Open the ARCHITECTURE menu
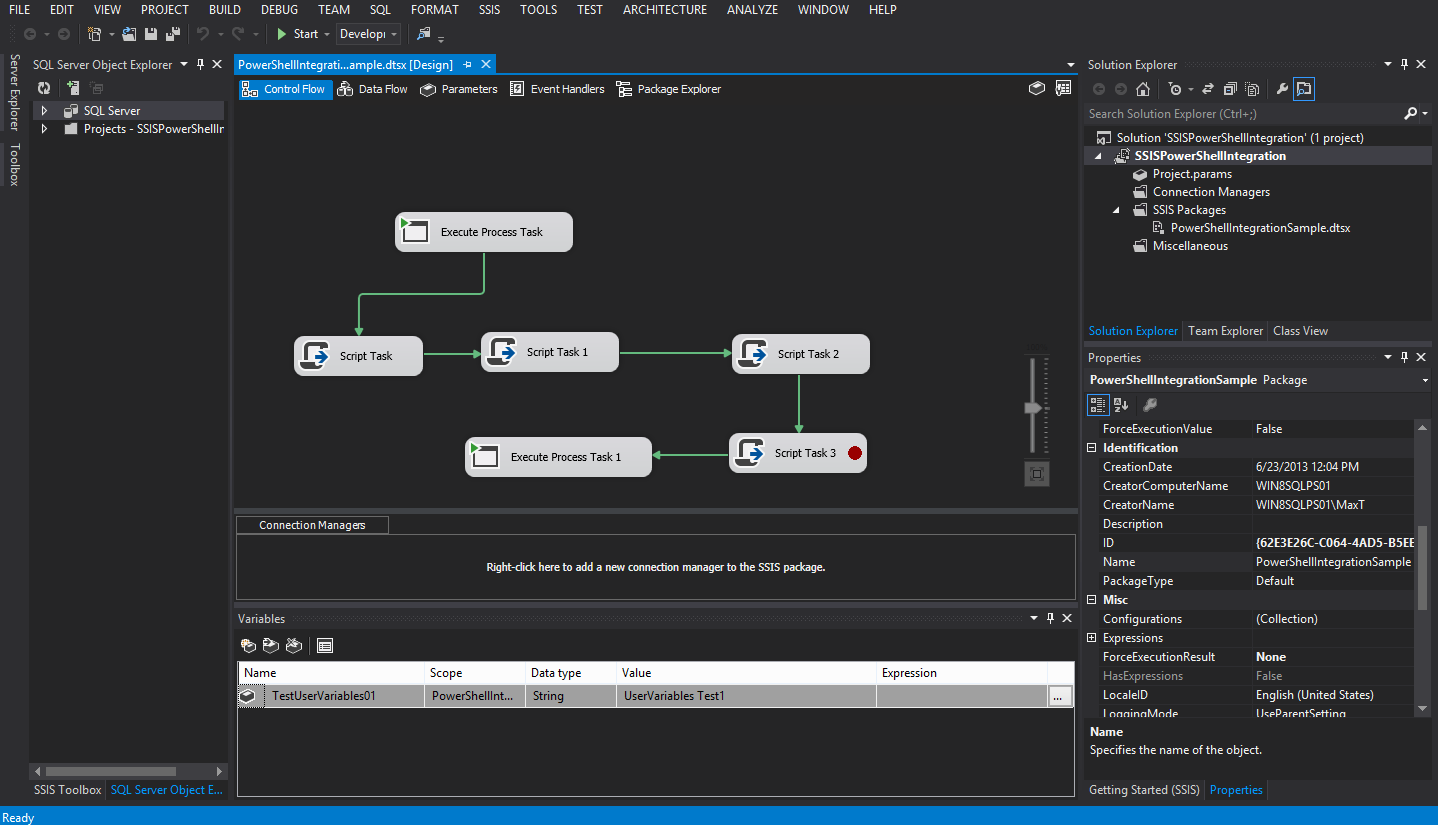1438x825 pixels. 664,10
